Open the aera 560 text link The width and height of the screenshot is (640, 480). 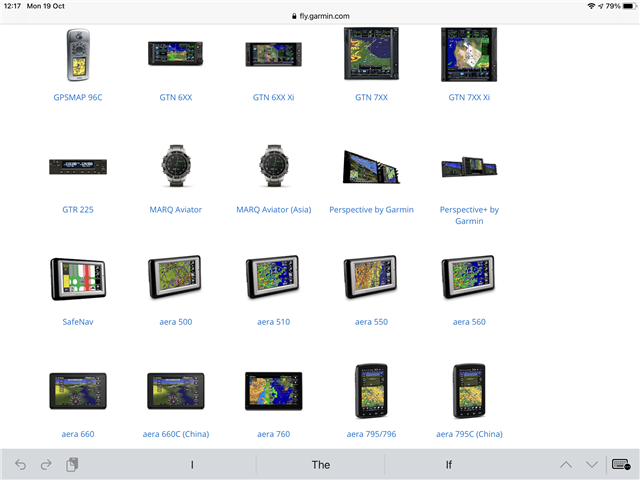point(469,322)
